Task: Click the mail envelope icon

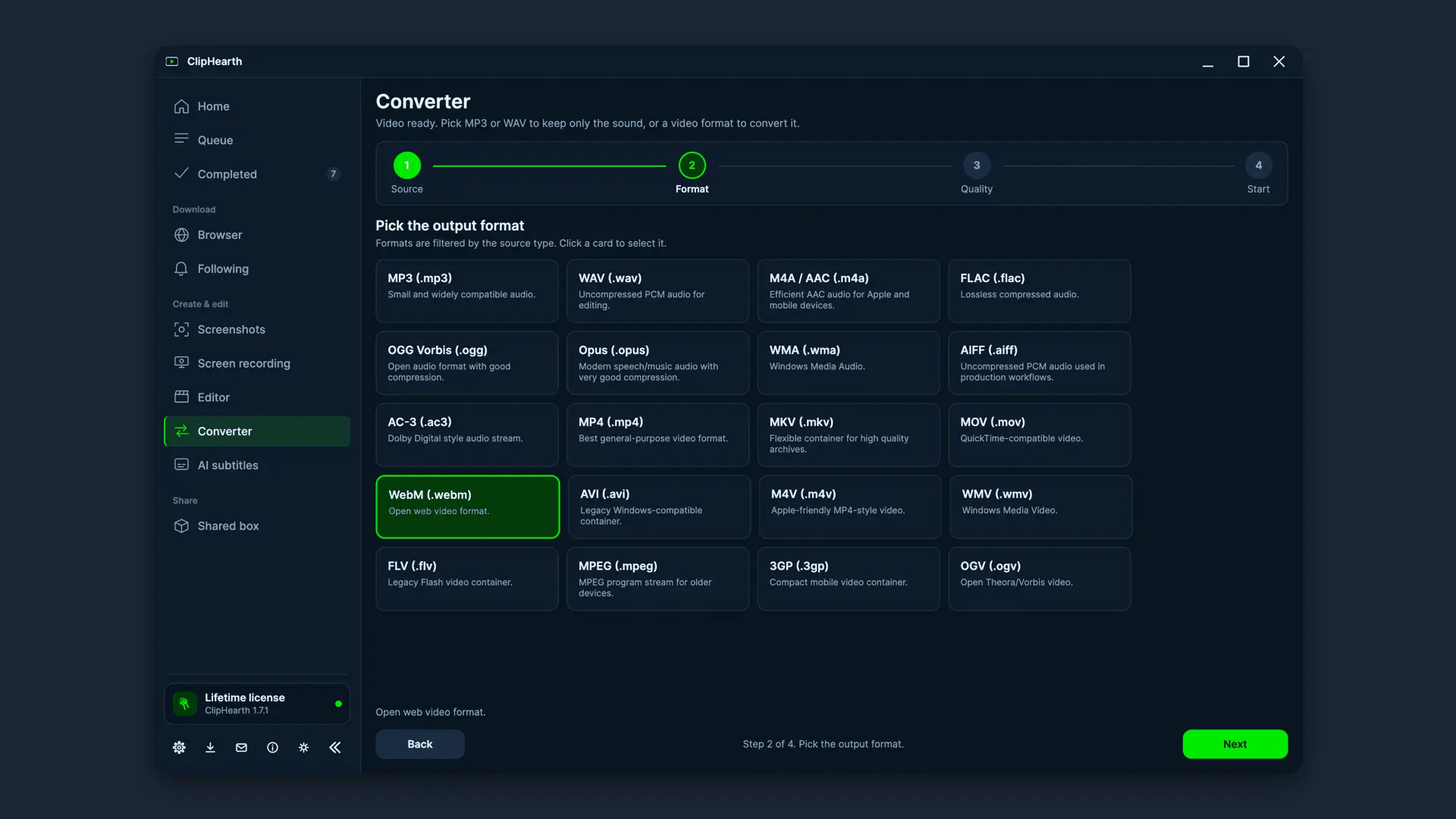Action: point(241,747)
